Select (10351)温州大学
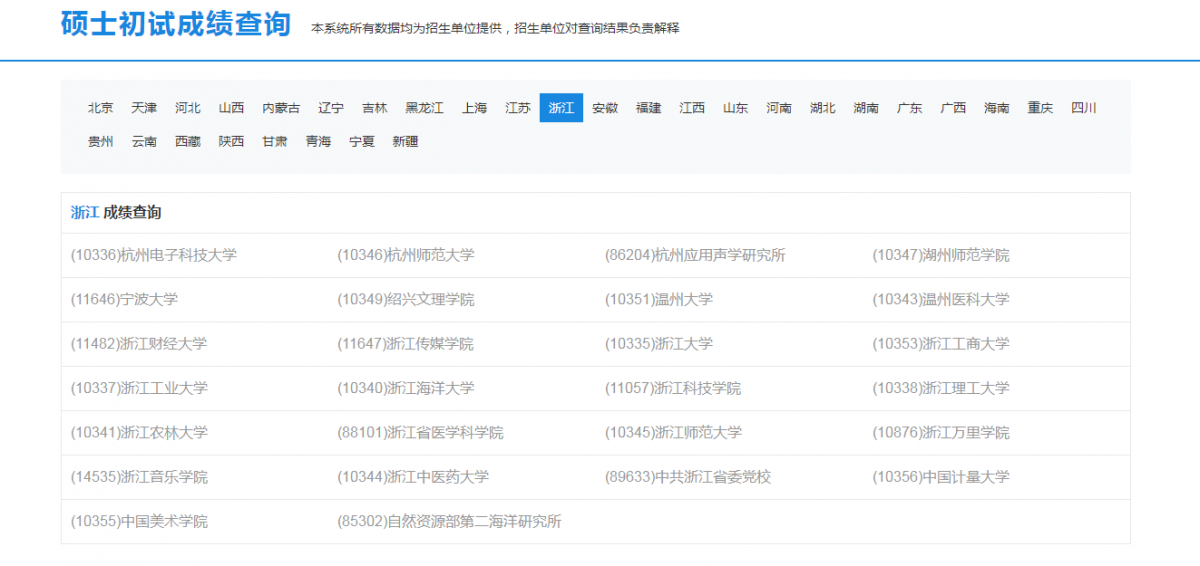This screenshot has height=566, width=1200. click(x=659, y=299)
